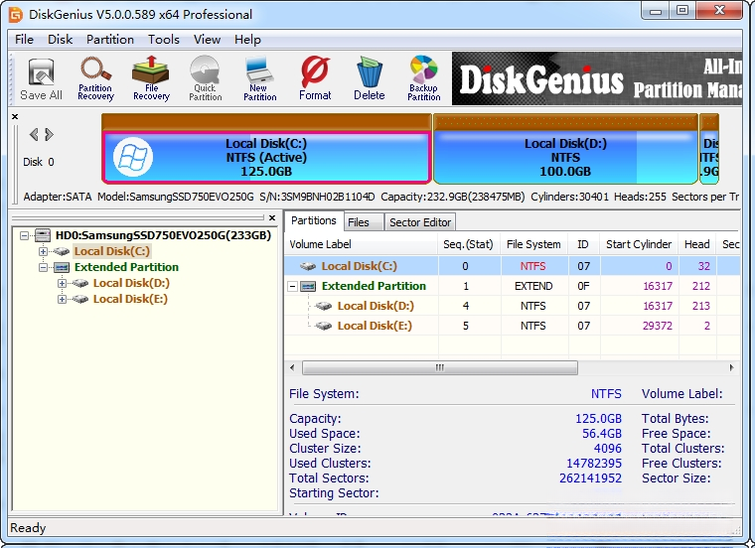The height and width of the screenshot is (548, 755).
Task: Click Local Disk(C:) drive icon in tree
Action: [62, 251]
